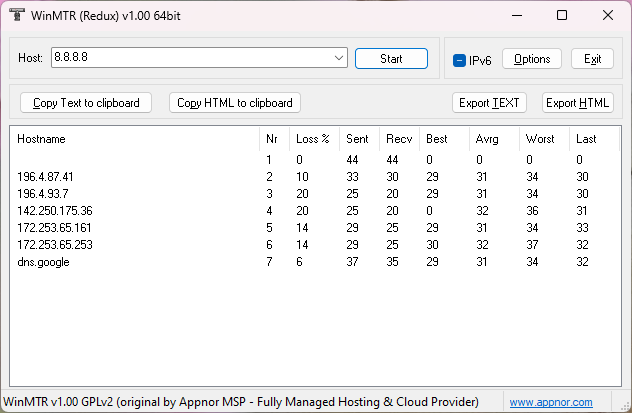Select the 196.4.93.7 hop row

click(x=315, y=194)
